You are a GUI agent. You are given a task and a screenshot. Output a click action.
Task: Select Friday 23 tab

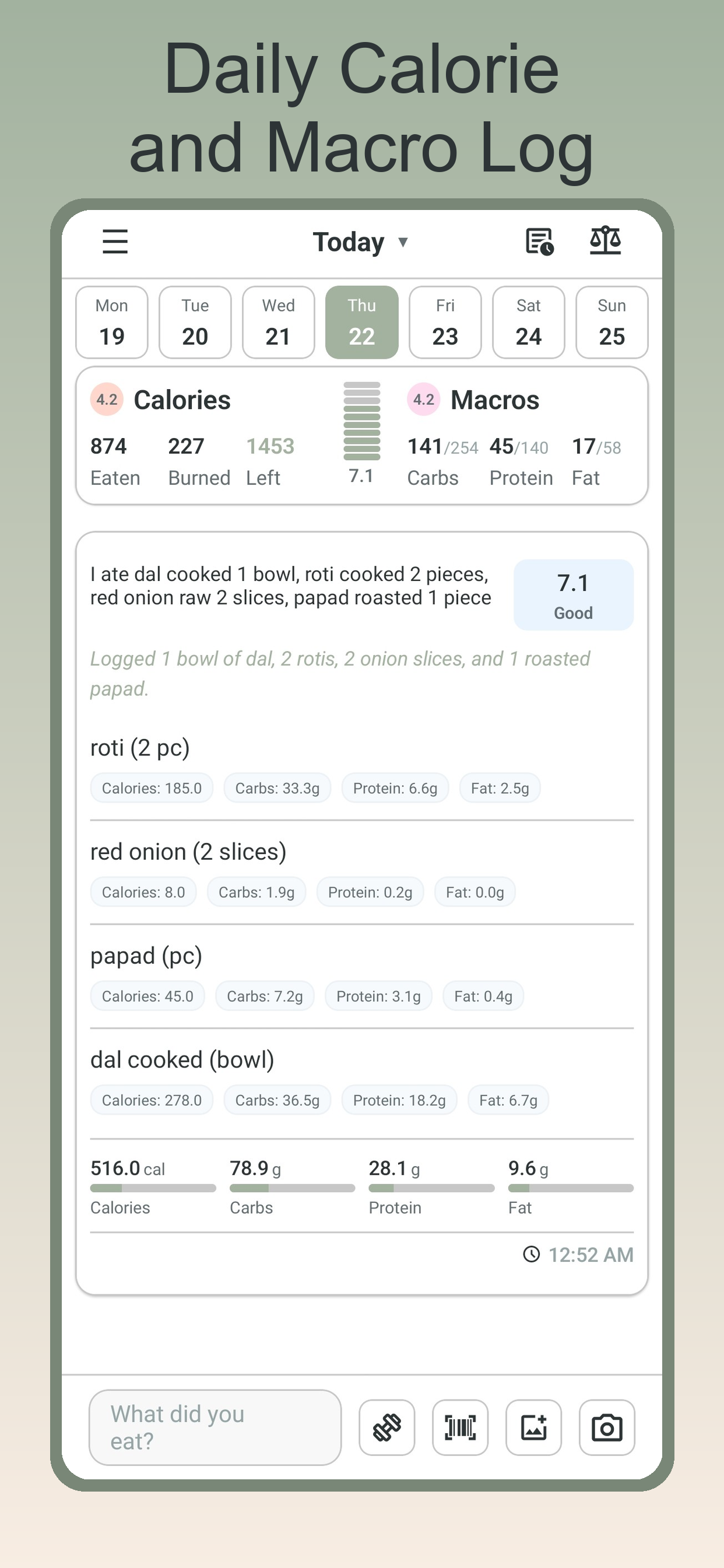pos(445,322)
